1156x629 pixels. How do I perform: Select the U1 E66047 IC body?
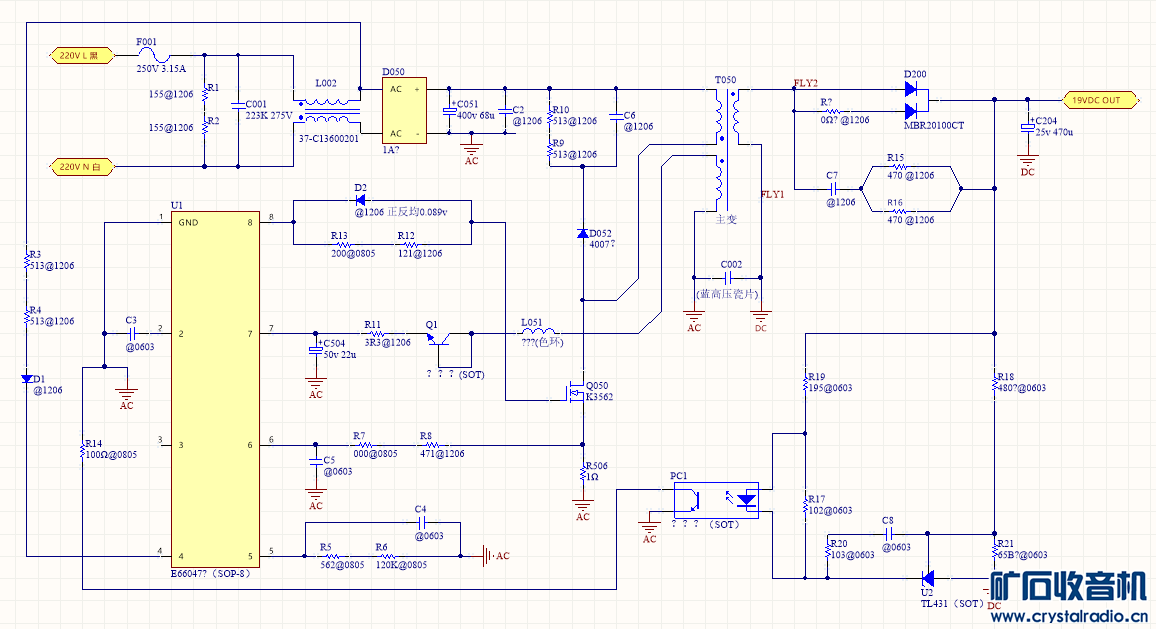pos(215,389)
